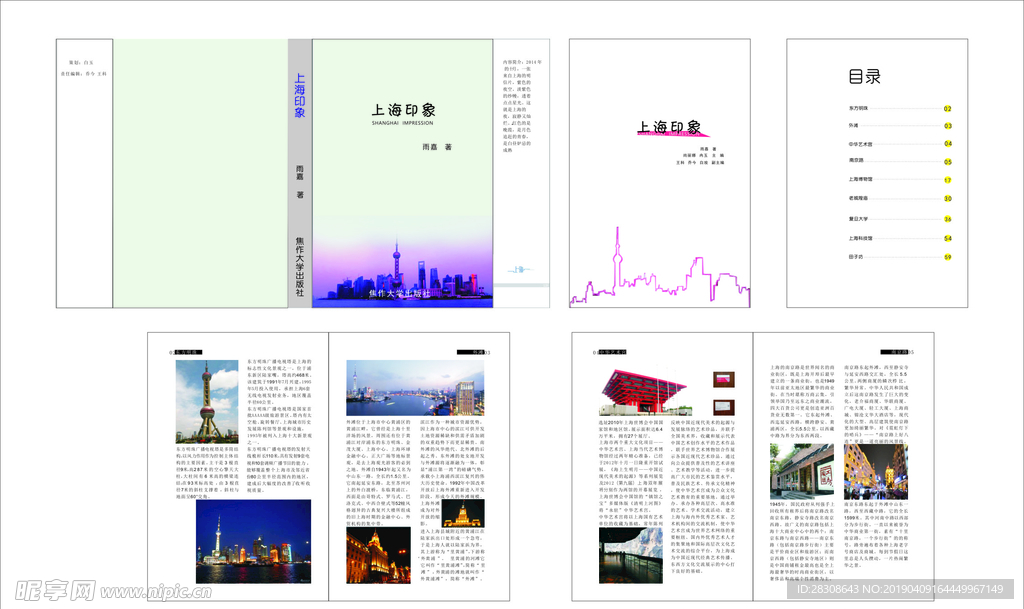Screen dimensions: 1024x609
Task: Click the purple Shanghai skyline cover photo
Action: (402, 268)
